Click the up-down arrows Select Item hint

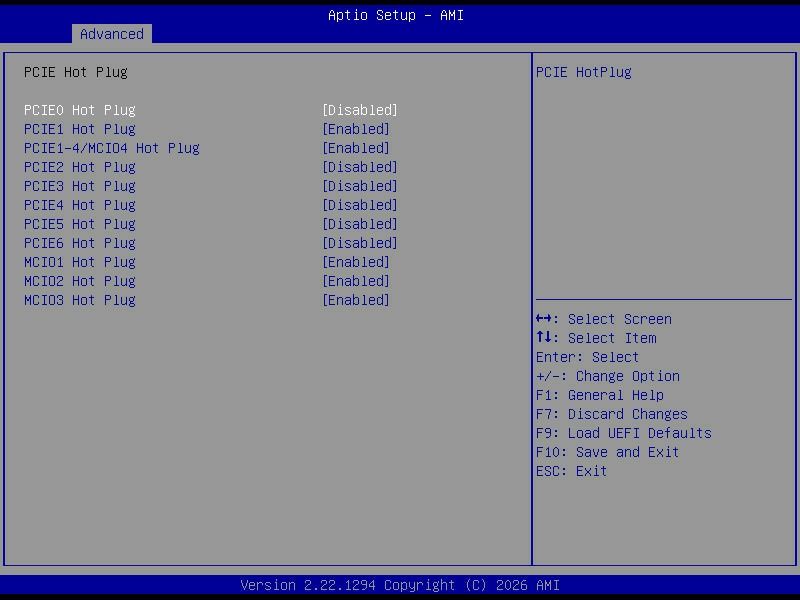596,338
